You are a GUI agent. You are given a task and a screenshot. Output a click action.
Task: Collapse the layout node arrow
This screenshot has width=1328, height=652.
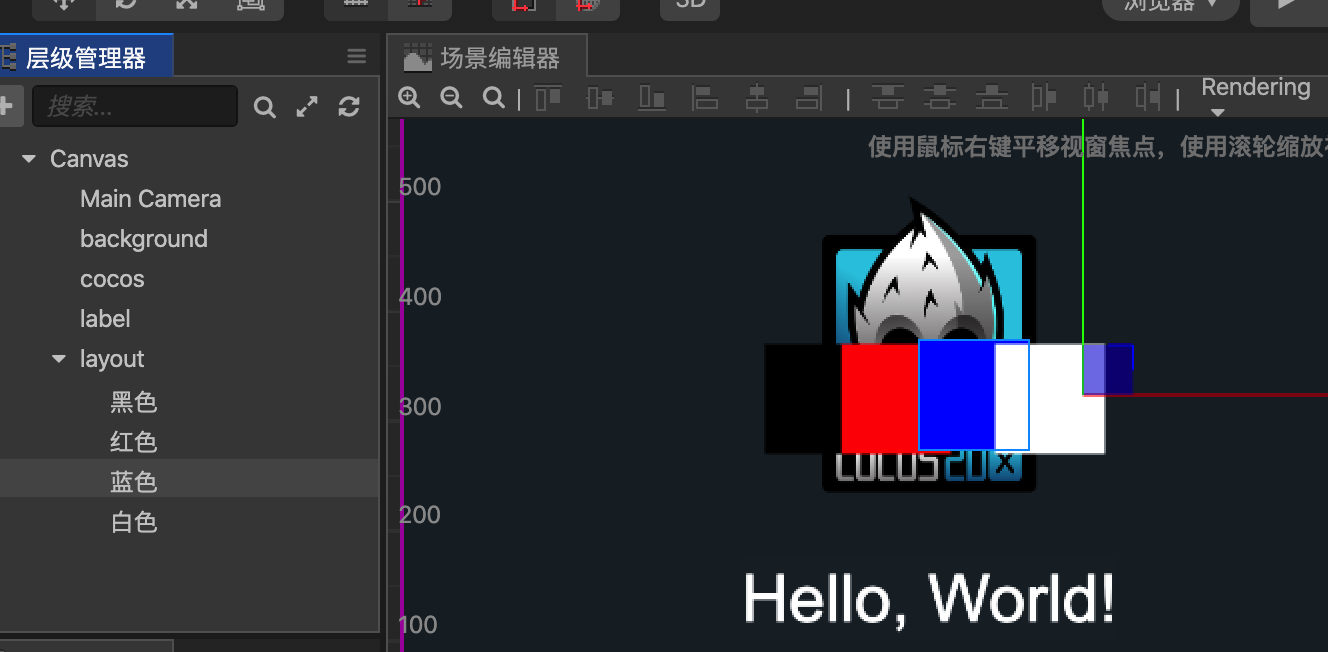[x=59, y=359]
